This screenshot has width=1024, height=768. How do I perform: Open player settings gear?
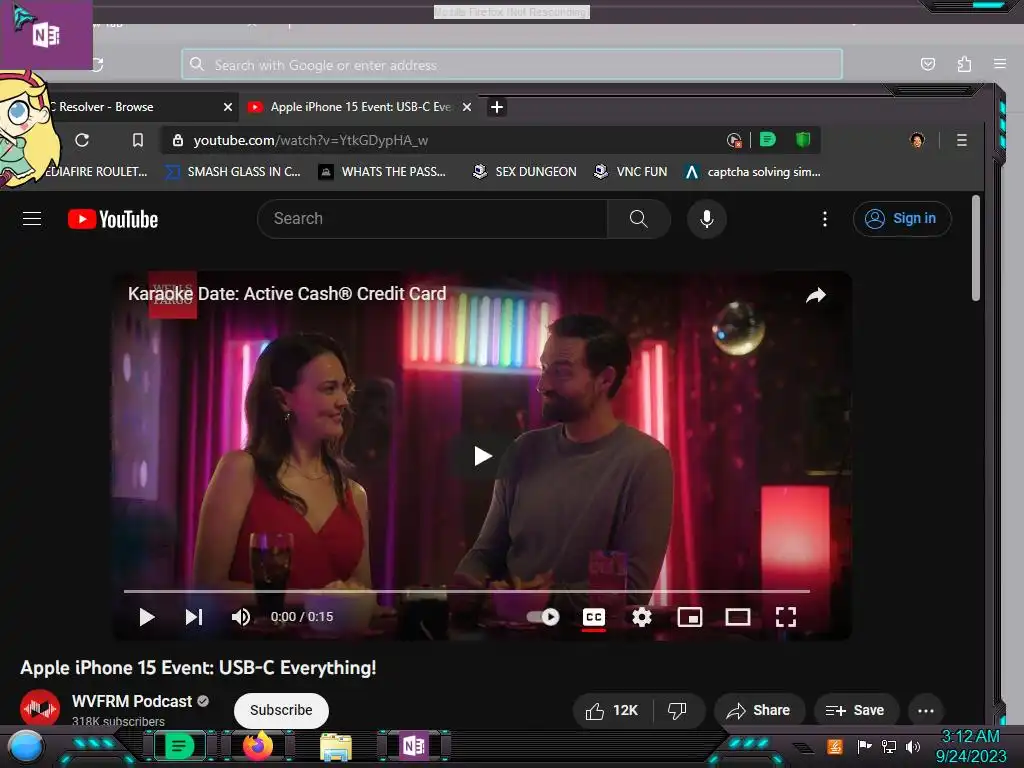[642, 617]
